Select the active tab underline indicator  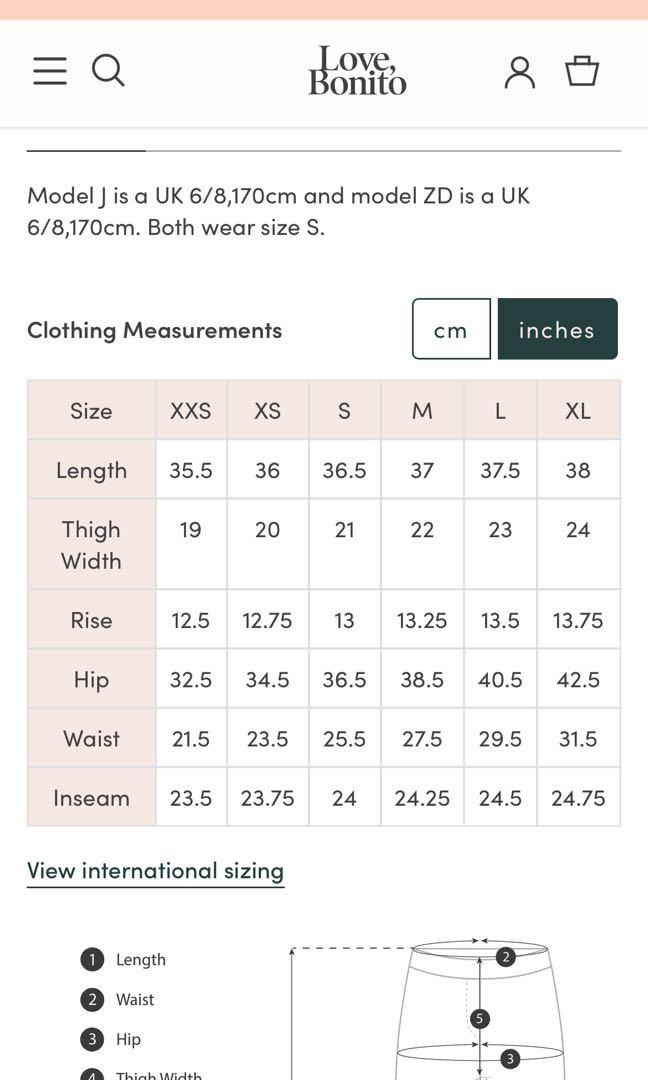click(86, 150)
